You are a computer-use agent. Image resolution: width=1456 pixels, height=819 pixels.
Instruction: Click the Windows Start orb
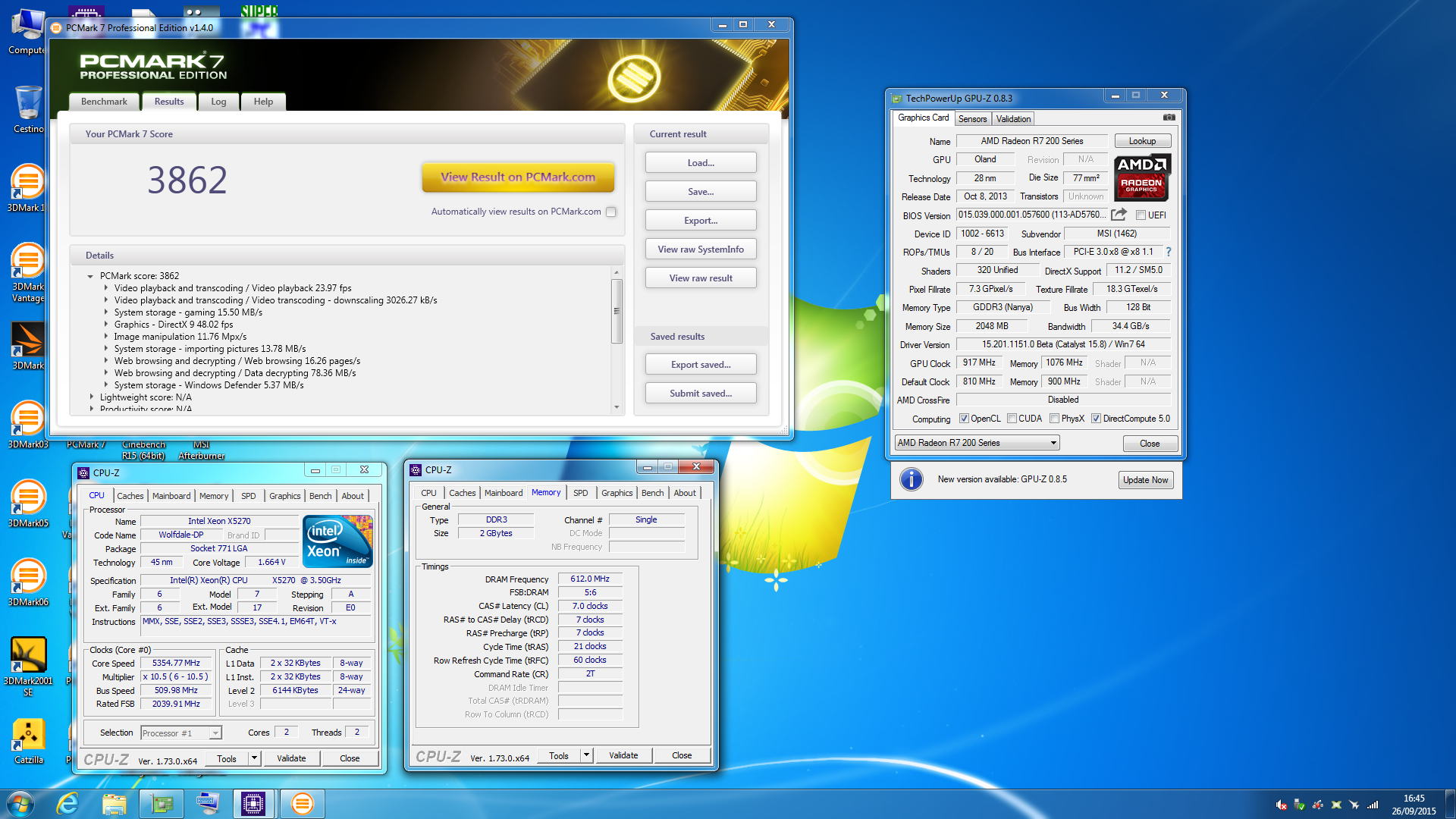click(x=20, y=803)
